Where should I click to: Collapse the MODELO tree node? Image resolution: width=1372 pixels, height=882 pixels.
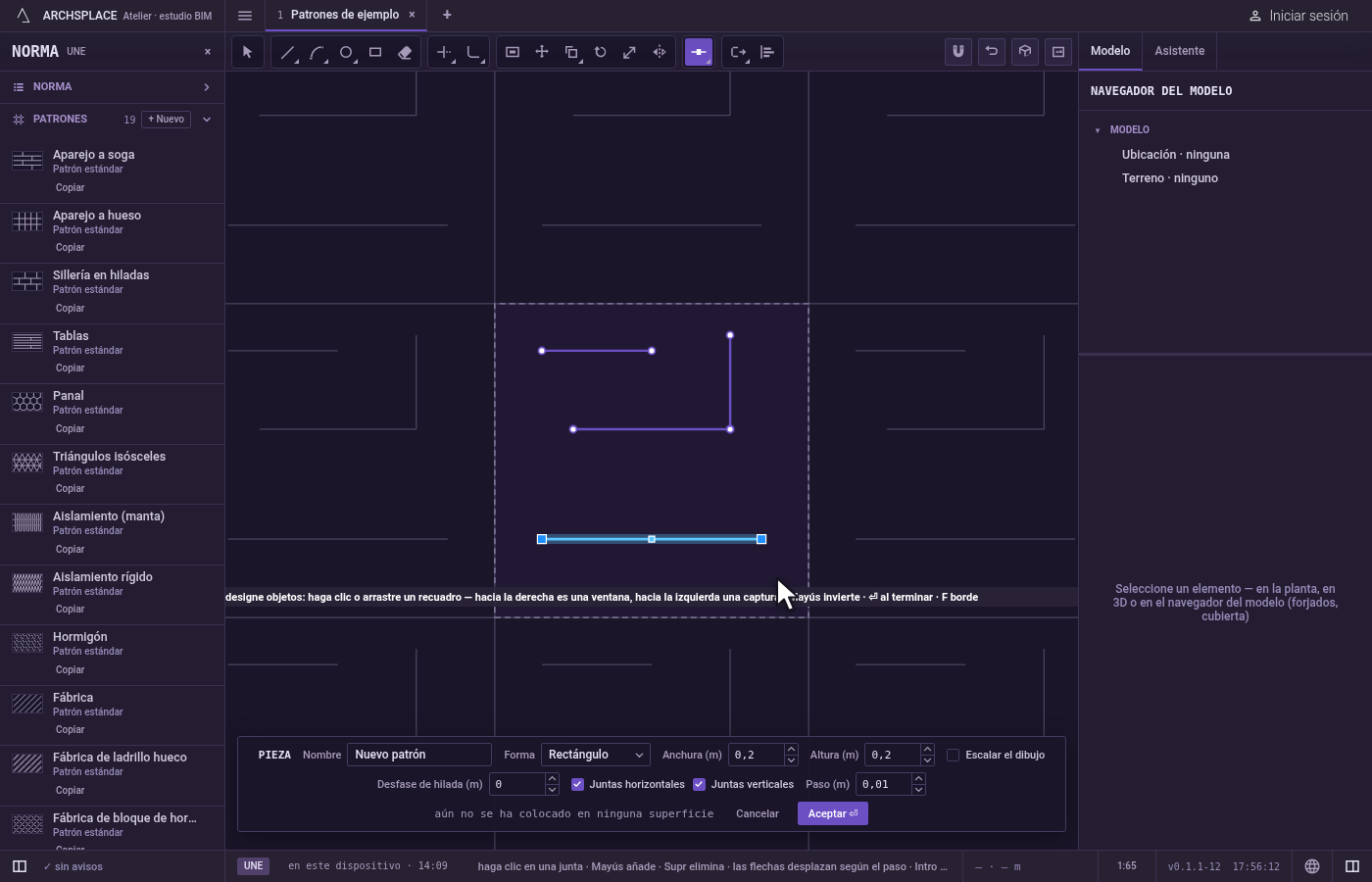[x=1098, y=129]
